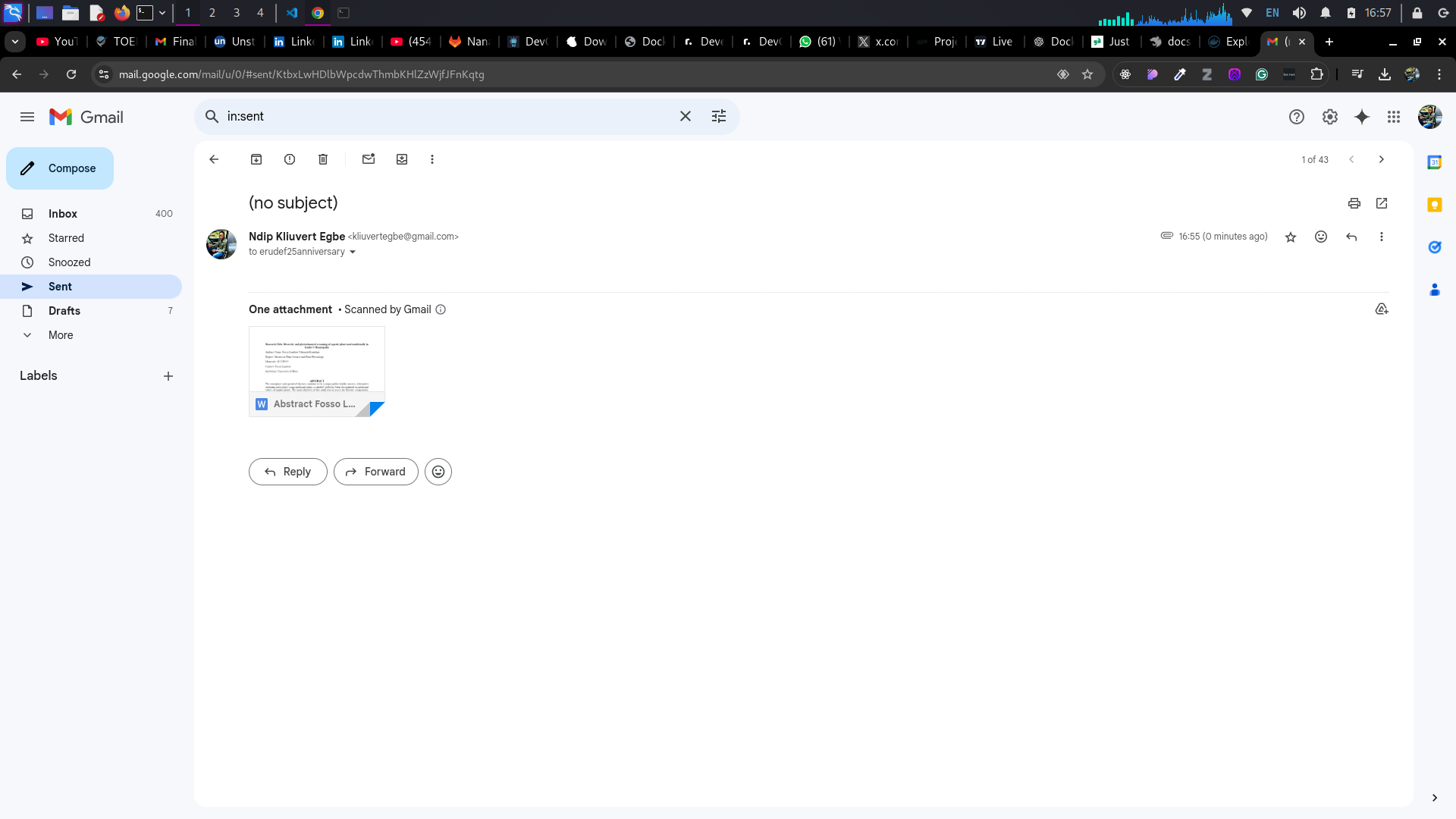
Task: Toggle the main menu hamburger
Action: [27, 117]
